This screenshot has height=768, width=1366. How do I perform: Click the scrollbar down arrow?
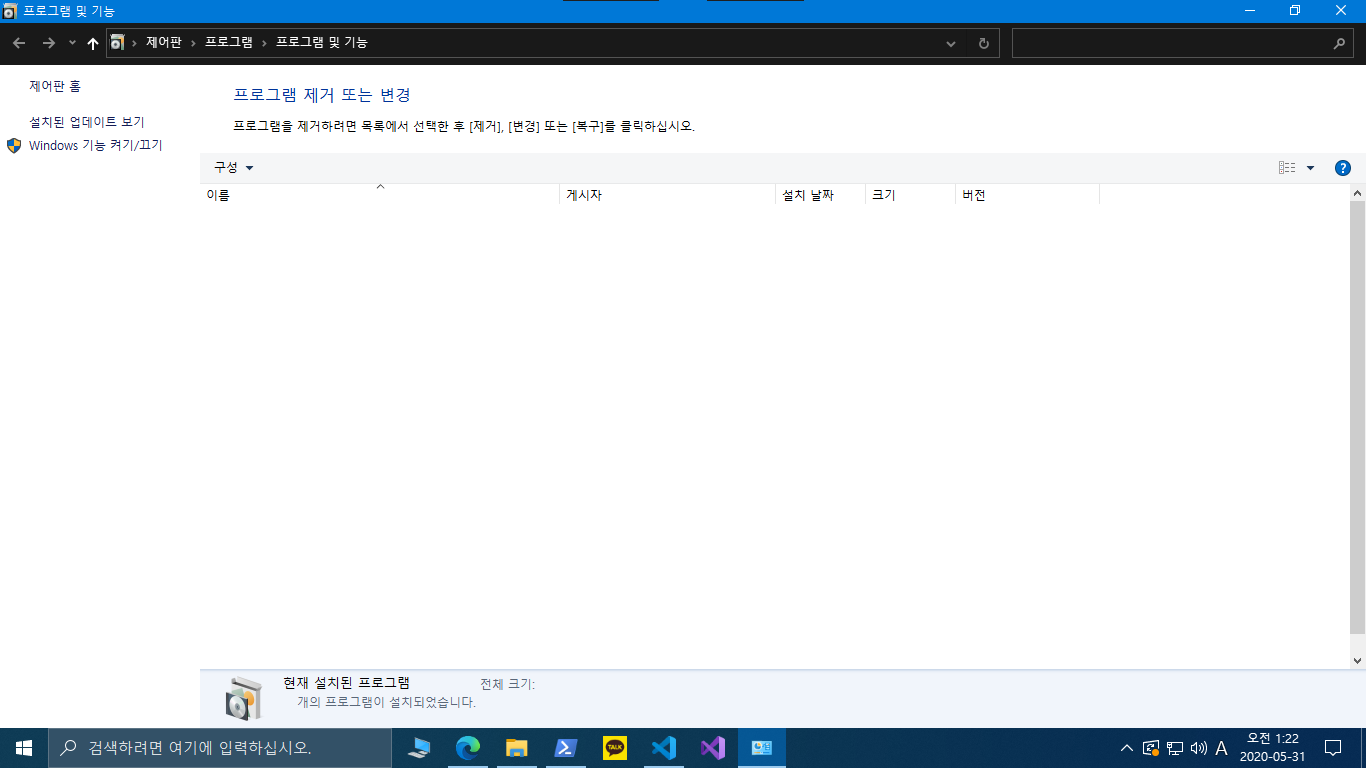point(1357,661)
